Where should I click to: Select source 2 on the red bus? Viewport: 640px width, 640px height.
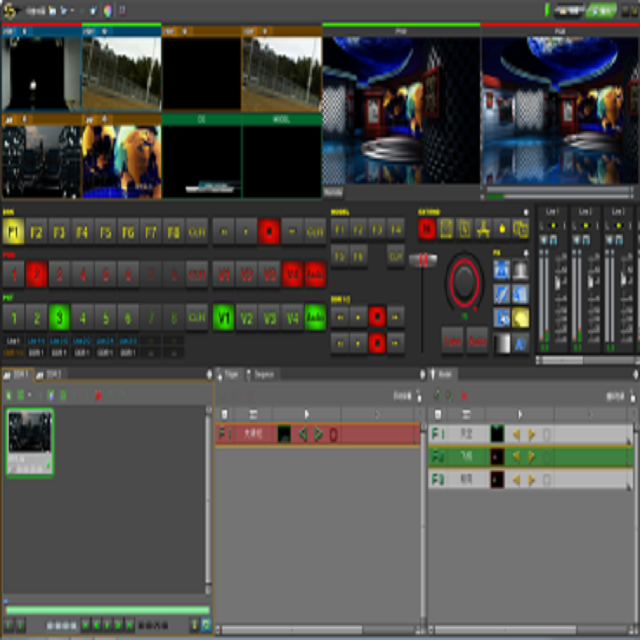37,274
